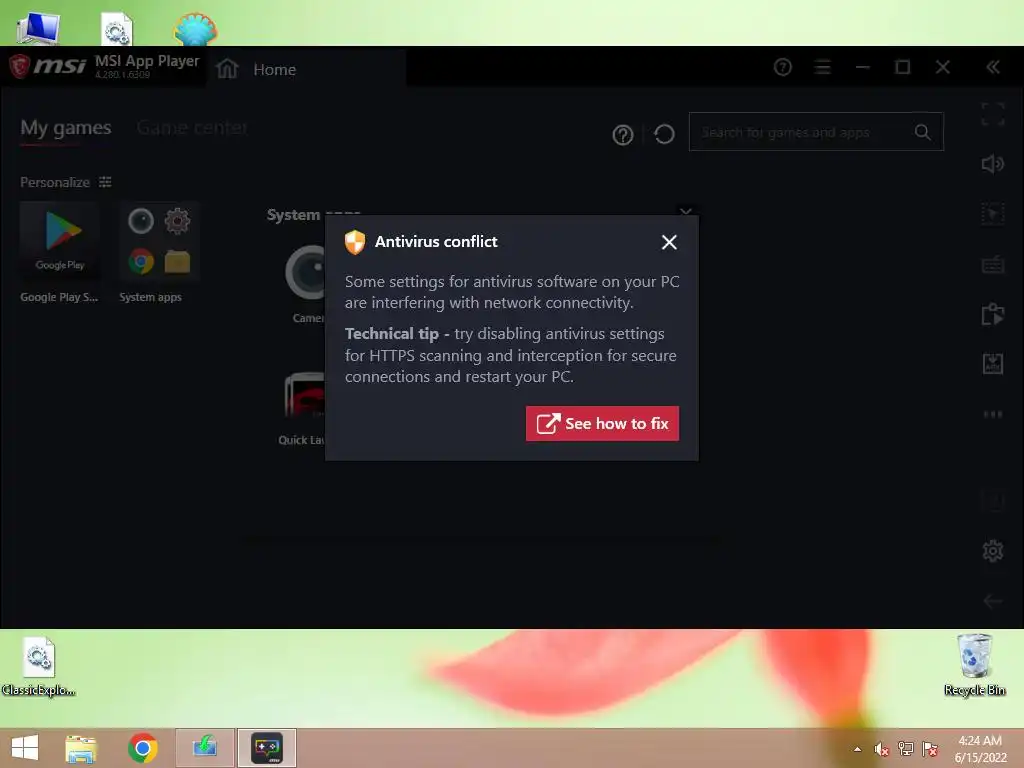Click the MSI logo
Viewport: 1024px width, 768px height.
point(48,66)
